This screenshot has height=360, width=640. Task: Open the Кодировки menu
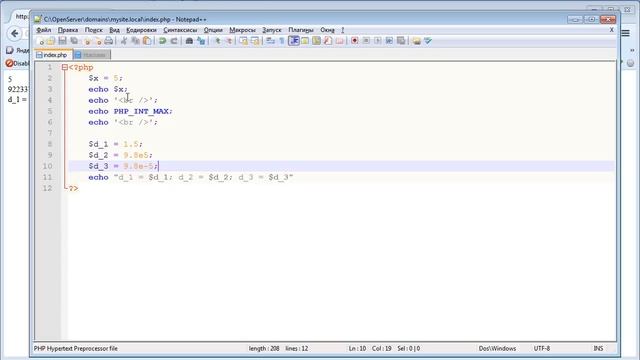coord(141,30)
